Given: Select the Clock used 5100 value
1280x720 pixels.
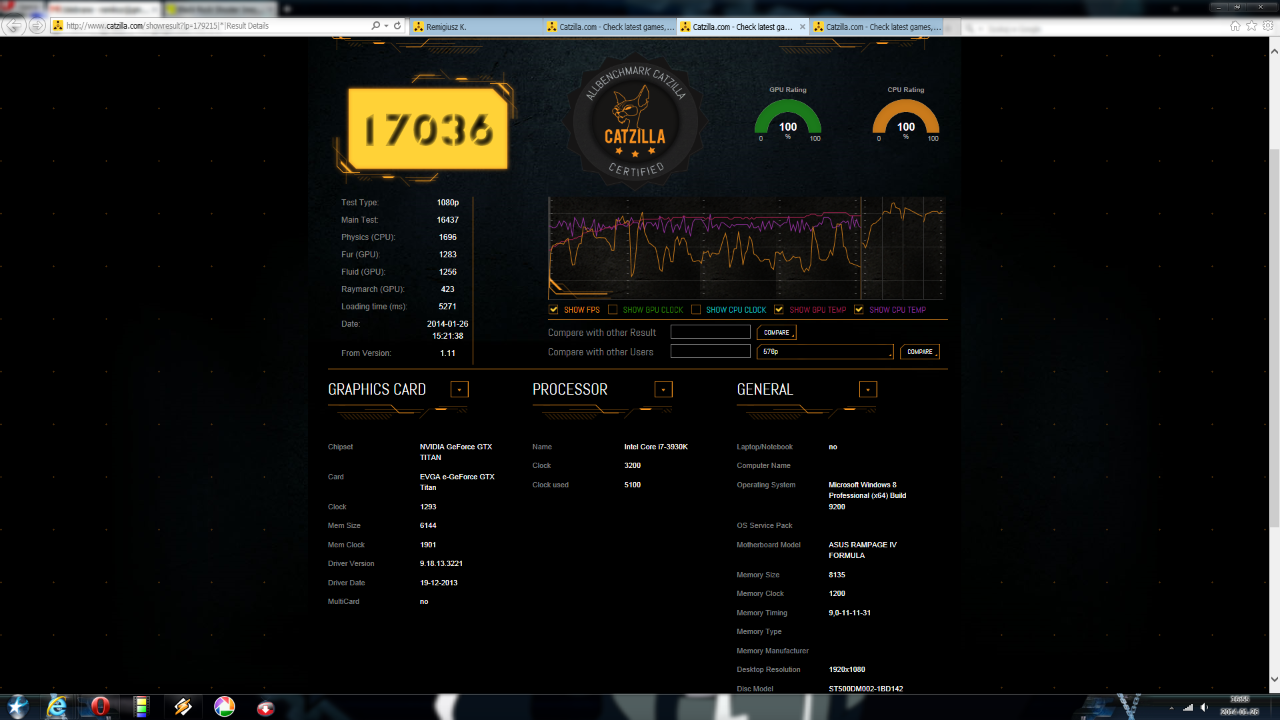Looking at the screenshot, I should point(632,485).
